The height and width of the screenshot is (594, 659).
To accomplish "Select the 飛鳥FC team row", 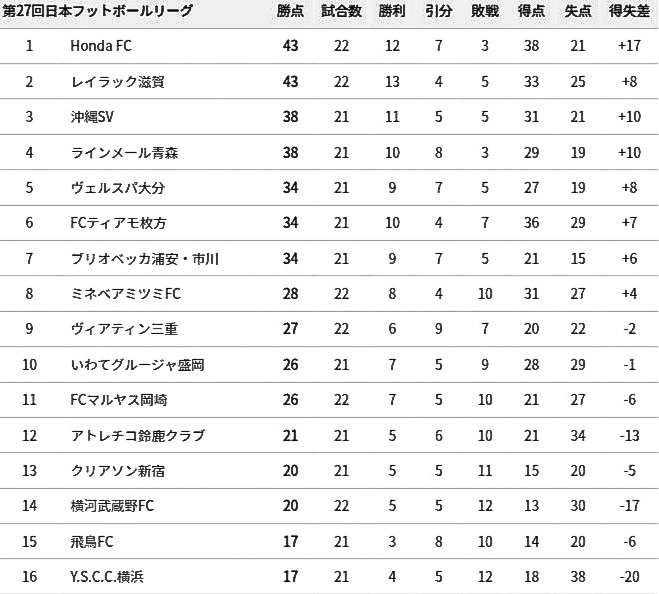I will [92, 542].
